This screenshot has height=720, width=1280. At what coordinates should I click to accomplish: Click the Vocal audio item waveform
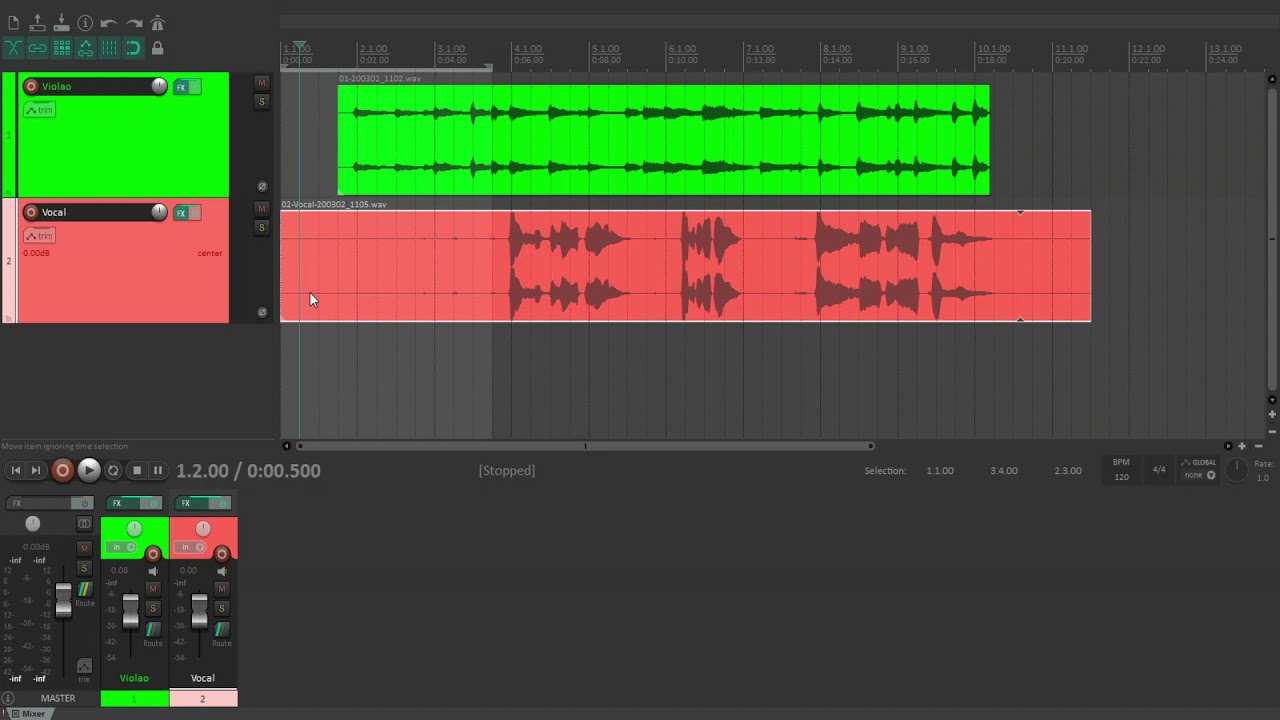coord(685,266)
